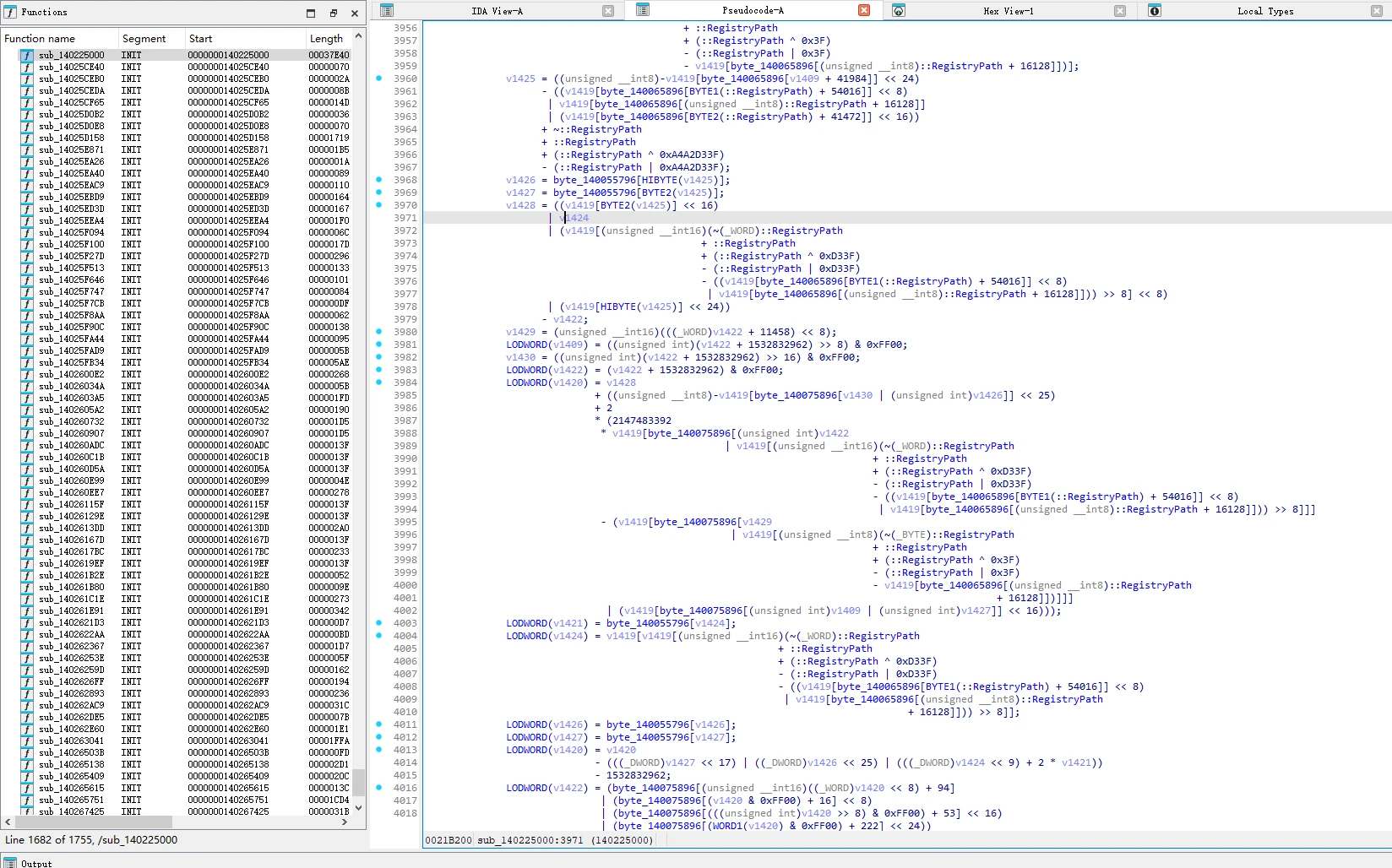Viewport: 1392px width, 868px height.
Task: Sort functions by Start column
Action: tap(246, 39)
